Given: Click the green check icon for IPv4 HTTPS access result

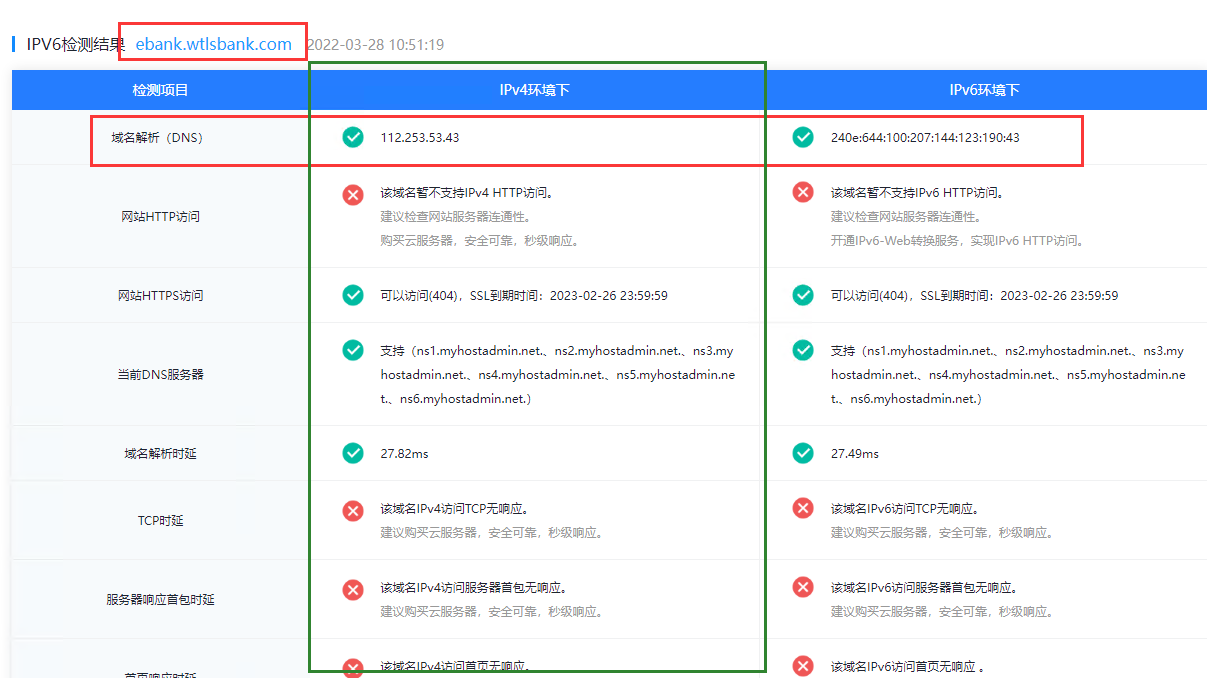Looking at the screenshot, I should coord(352,295).
